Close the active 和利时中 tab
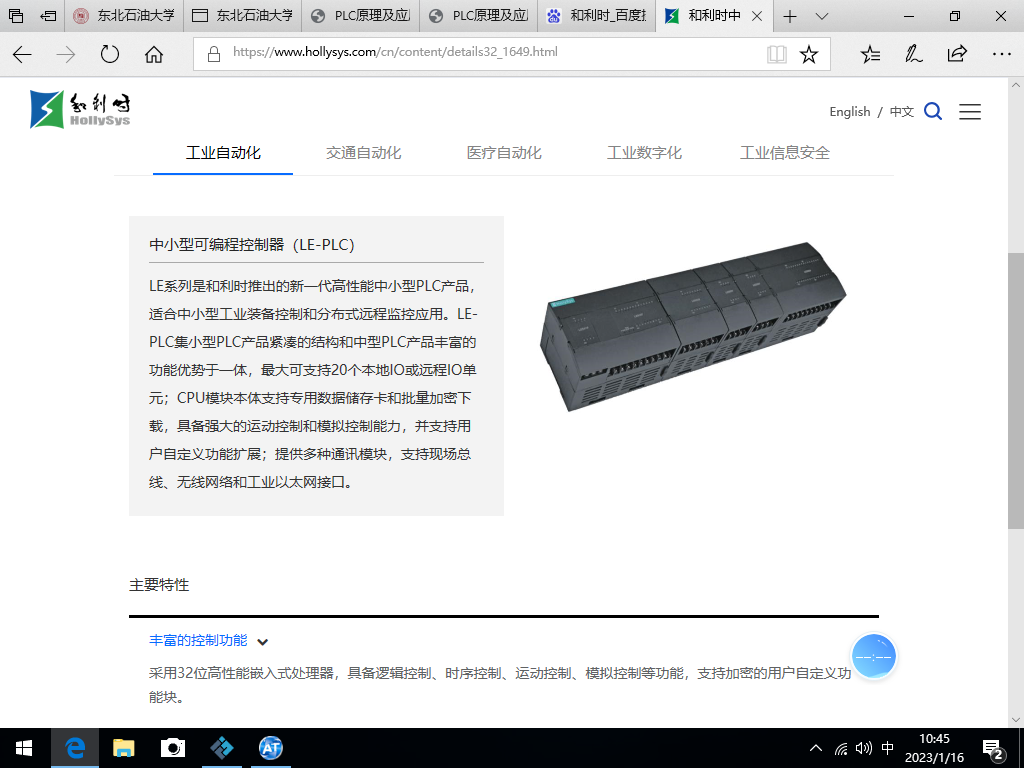 (x=758, y=16)
